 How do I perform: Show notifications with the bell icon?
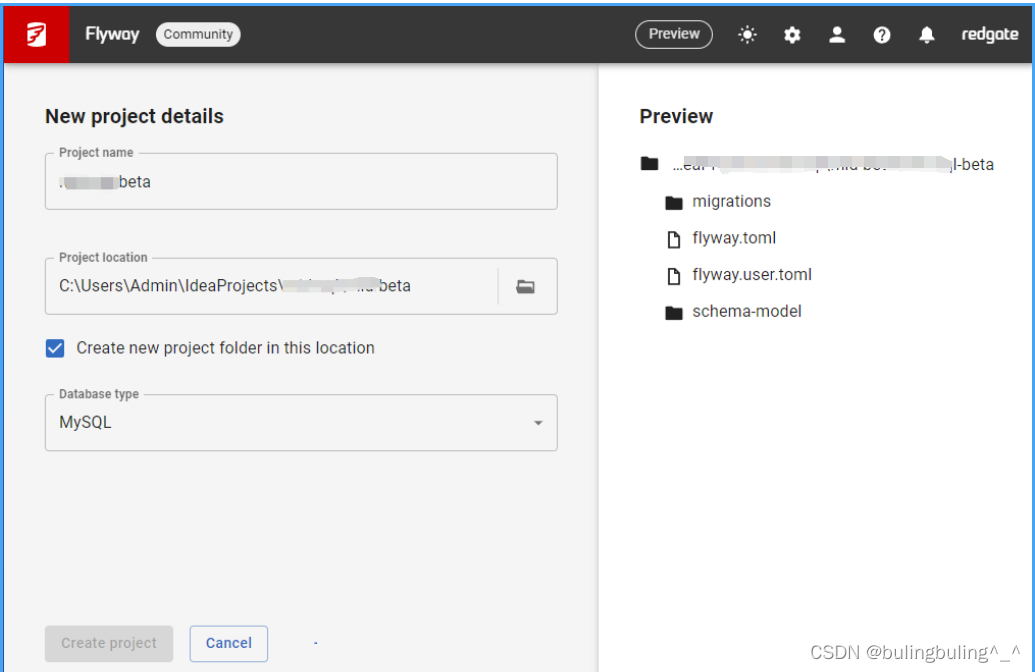click(927, 34)
